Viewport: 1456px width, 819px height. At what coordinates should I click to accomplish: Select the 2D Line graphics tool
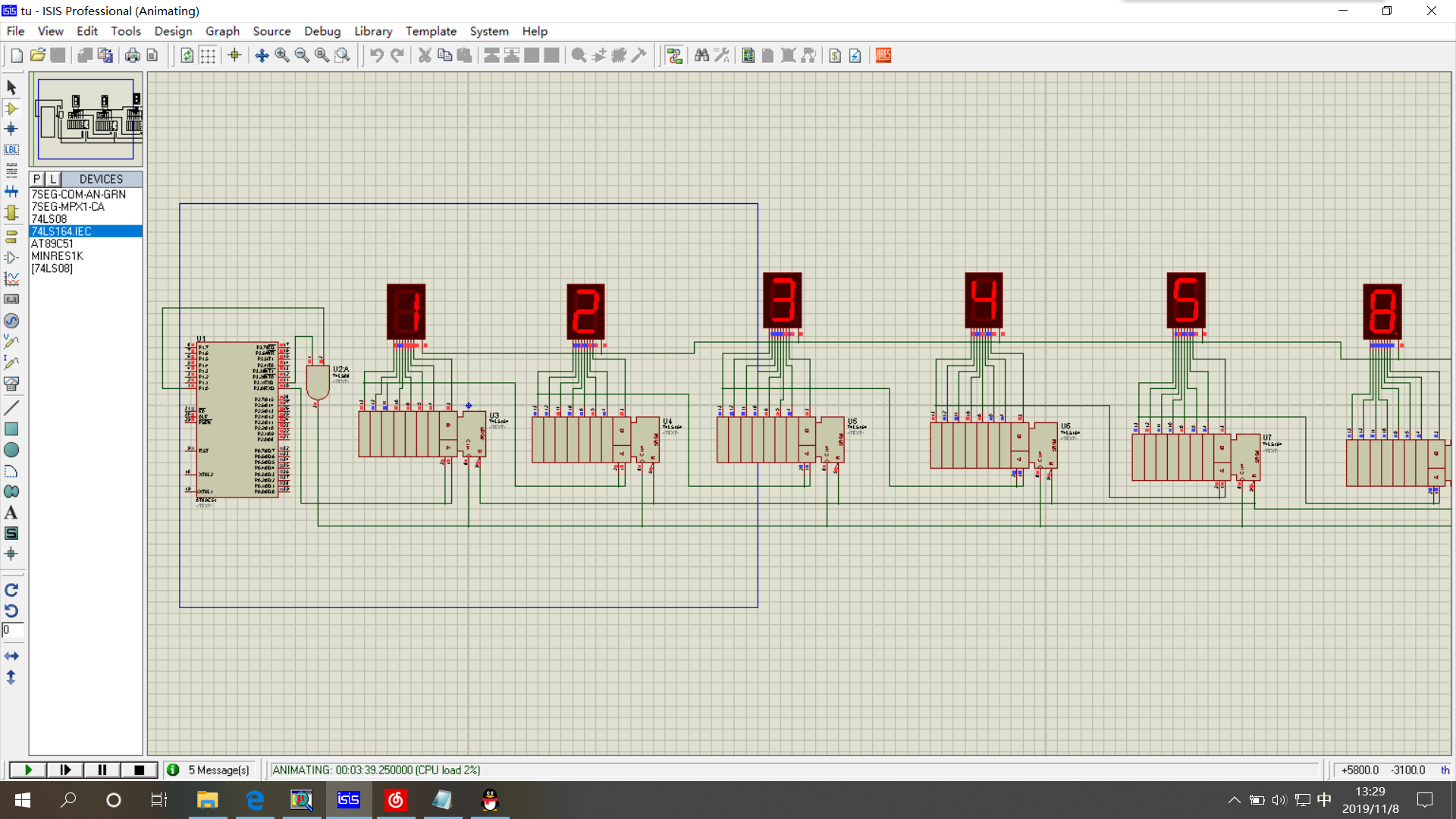[x=11, y=408]
